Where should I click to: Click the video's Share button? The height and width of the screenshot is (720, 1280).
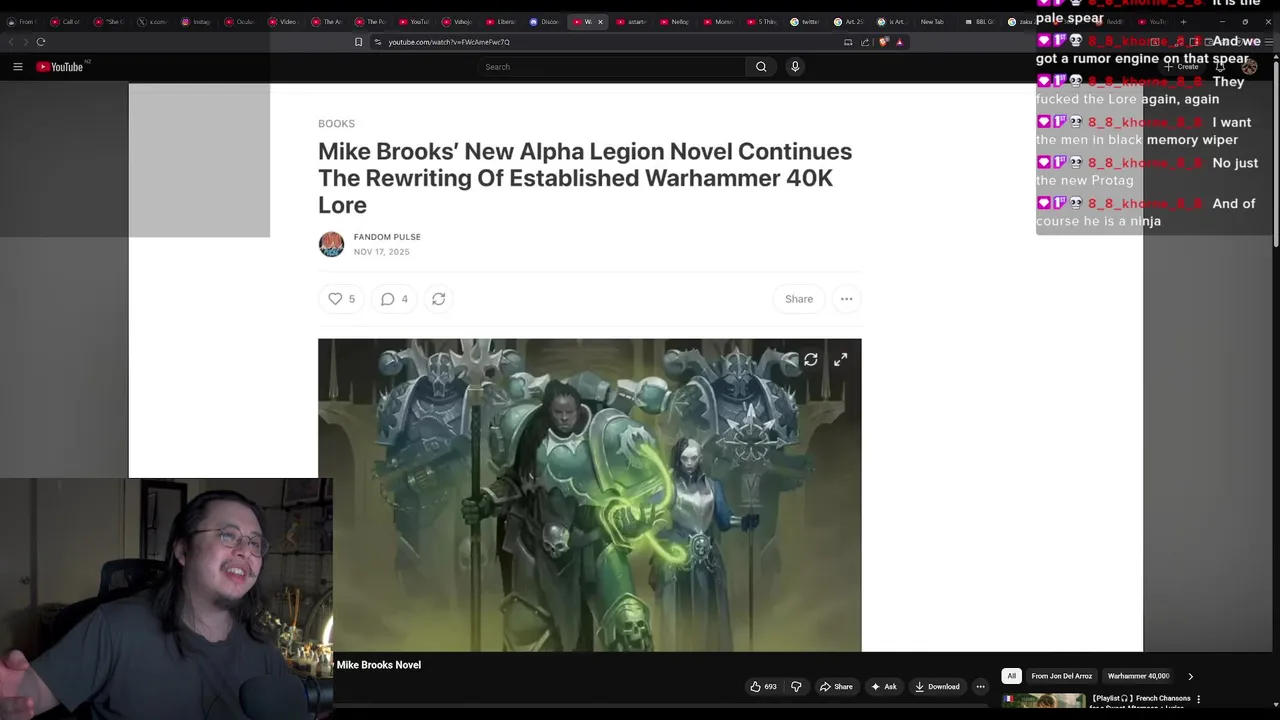point(836,686)
